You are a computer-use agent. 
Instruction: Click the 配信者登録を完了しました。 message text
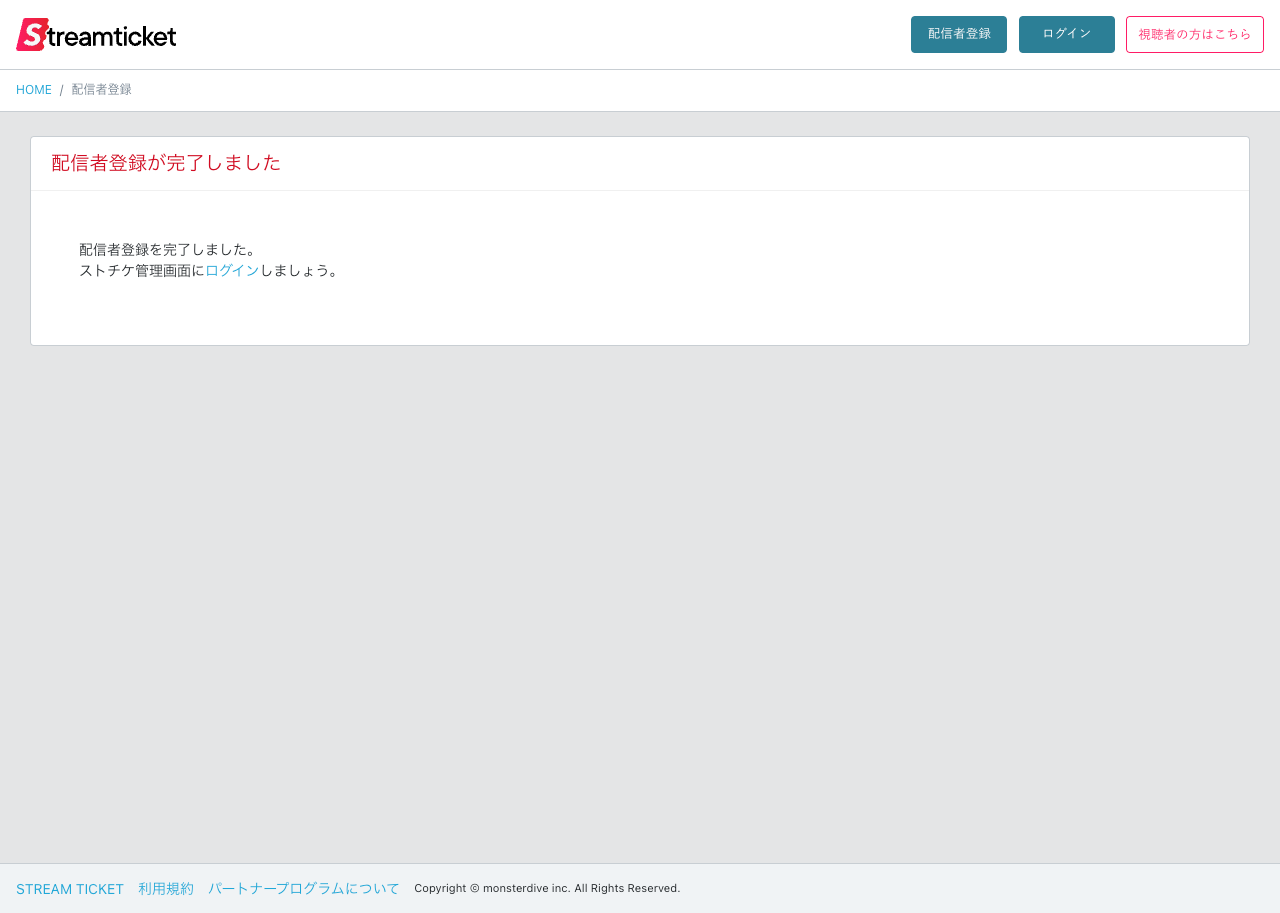coord(170,249)
